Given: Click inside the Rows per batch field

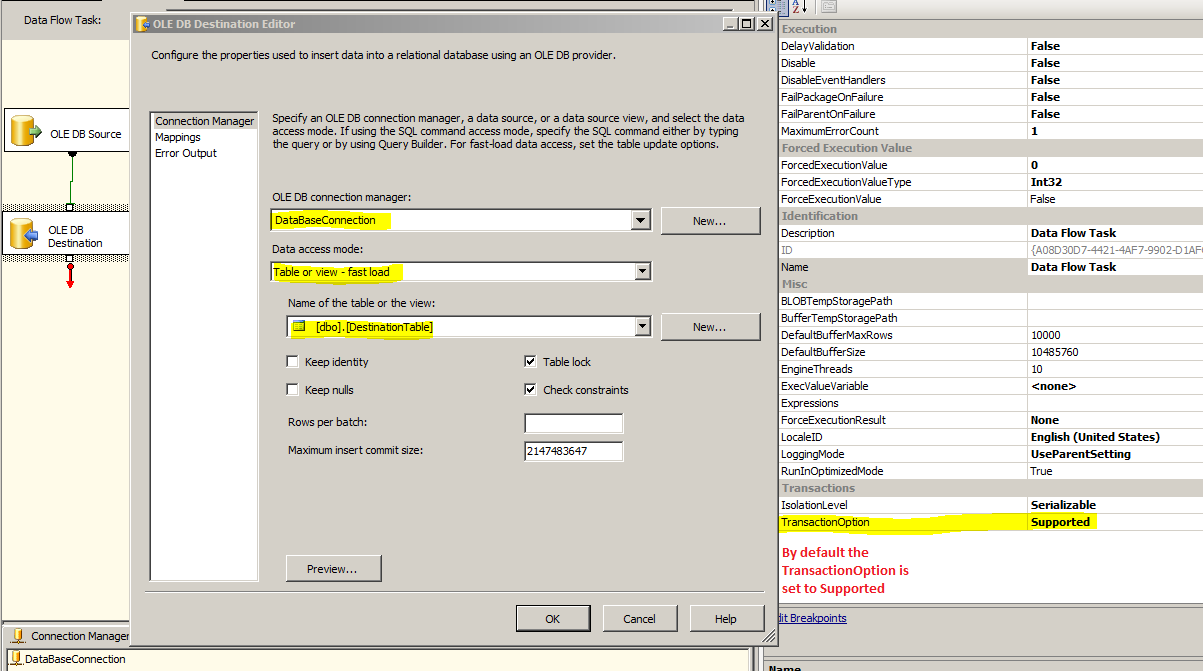Looking at the screenshot, I should tap(573, 423).
